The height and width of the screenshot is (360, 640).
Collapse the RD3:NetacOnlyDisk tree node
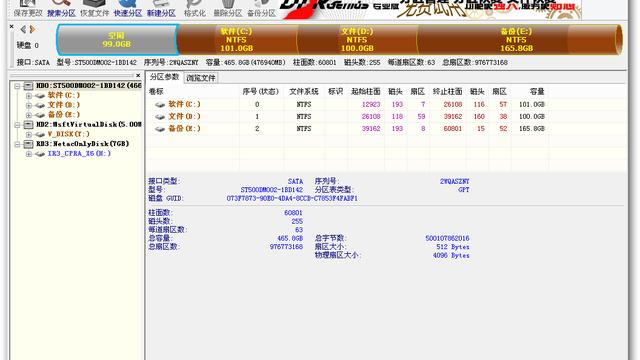(17, 144)
